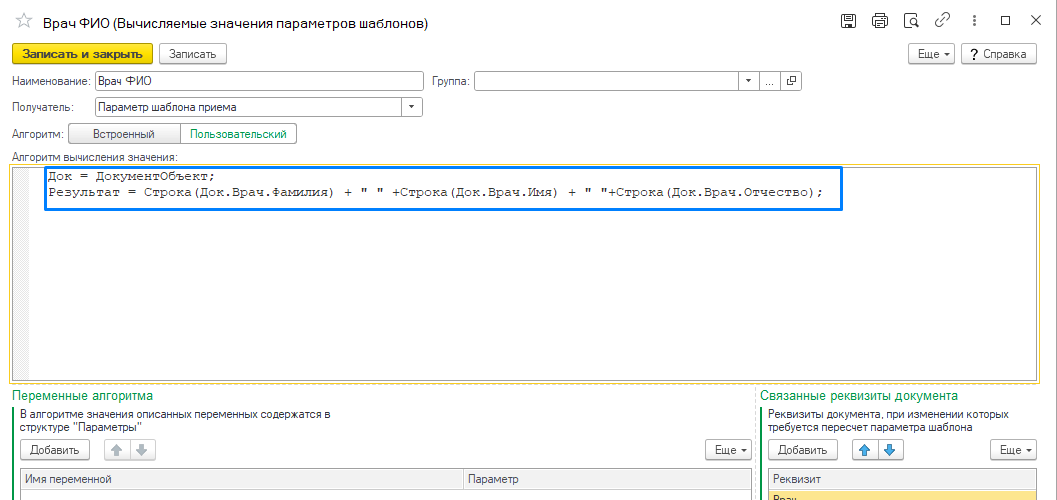Viewport: 1057px width, 500px height.
Task: Choose Группа via ellipsis button
Action: point(770,82)
